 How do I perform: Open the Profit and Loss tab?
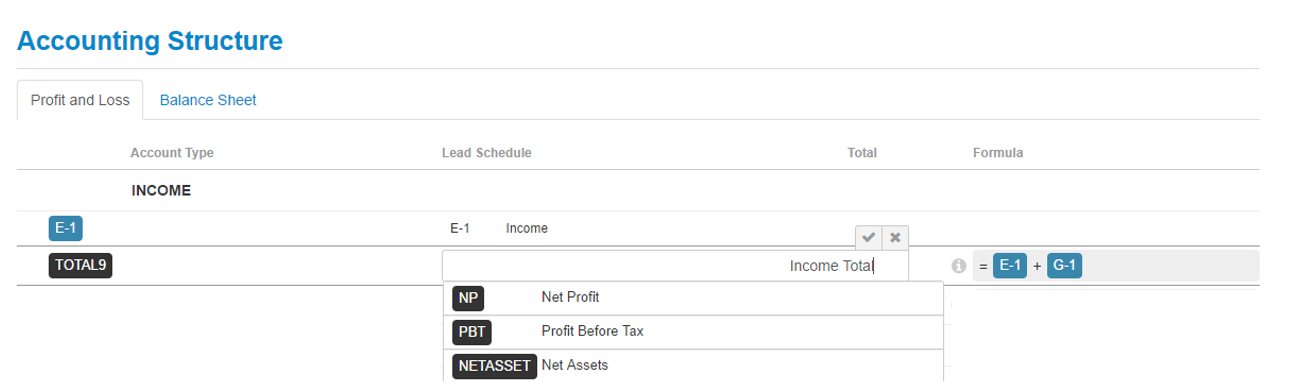(x=80, y=100)
